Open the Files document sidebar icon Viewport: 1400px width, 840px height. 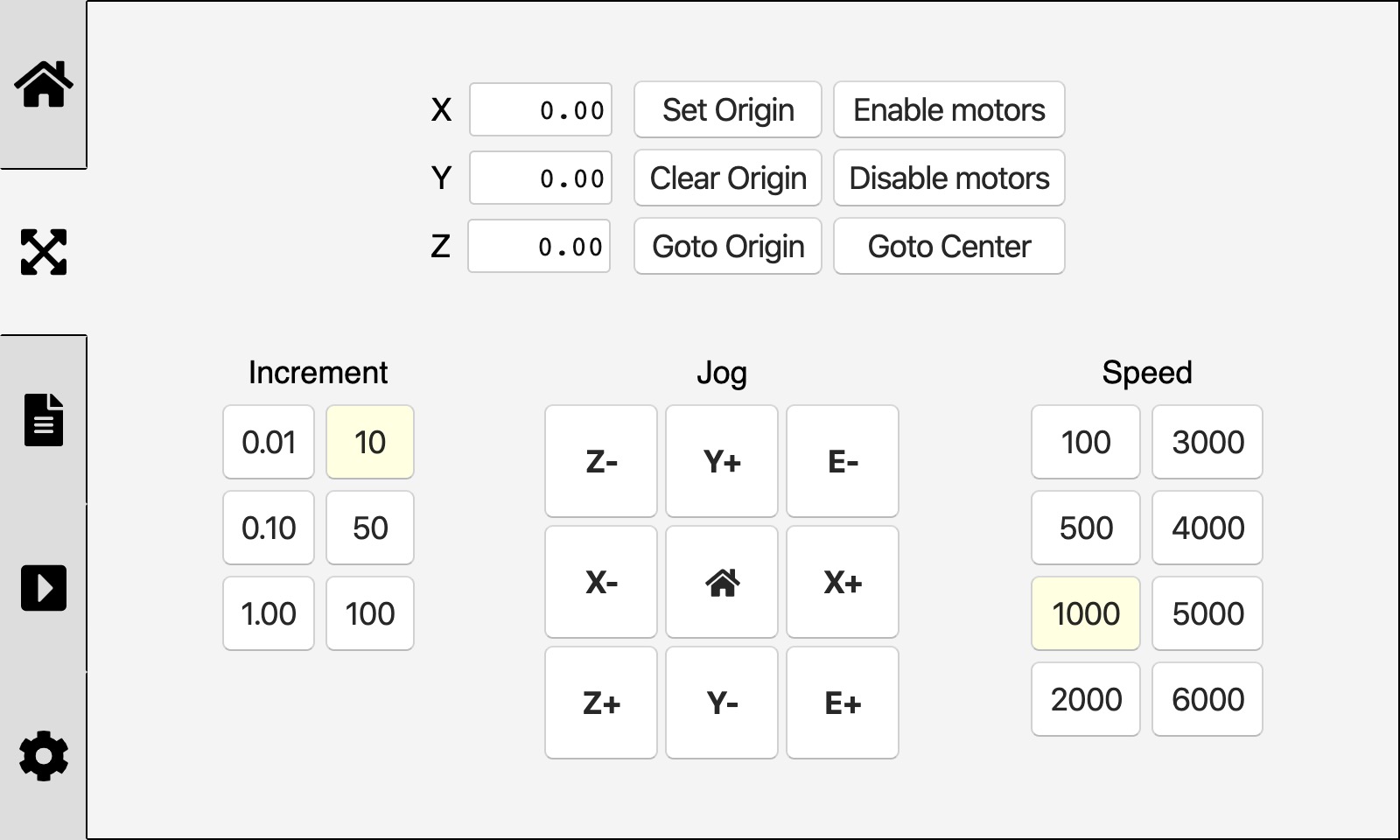pos(43,420)
